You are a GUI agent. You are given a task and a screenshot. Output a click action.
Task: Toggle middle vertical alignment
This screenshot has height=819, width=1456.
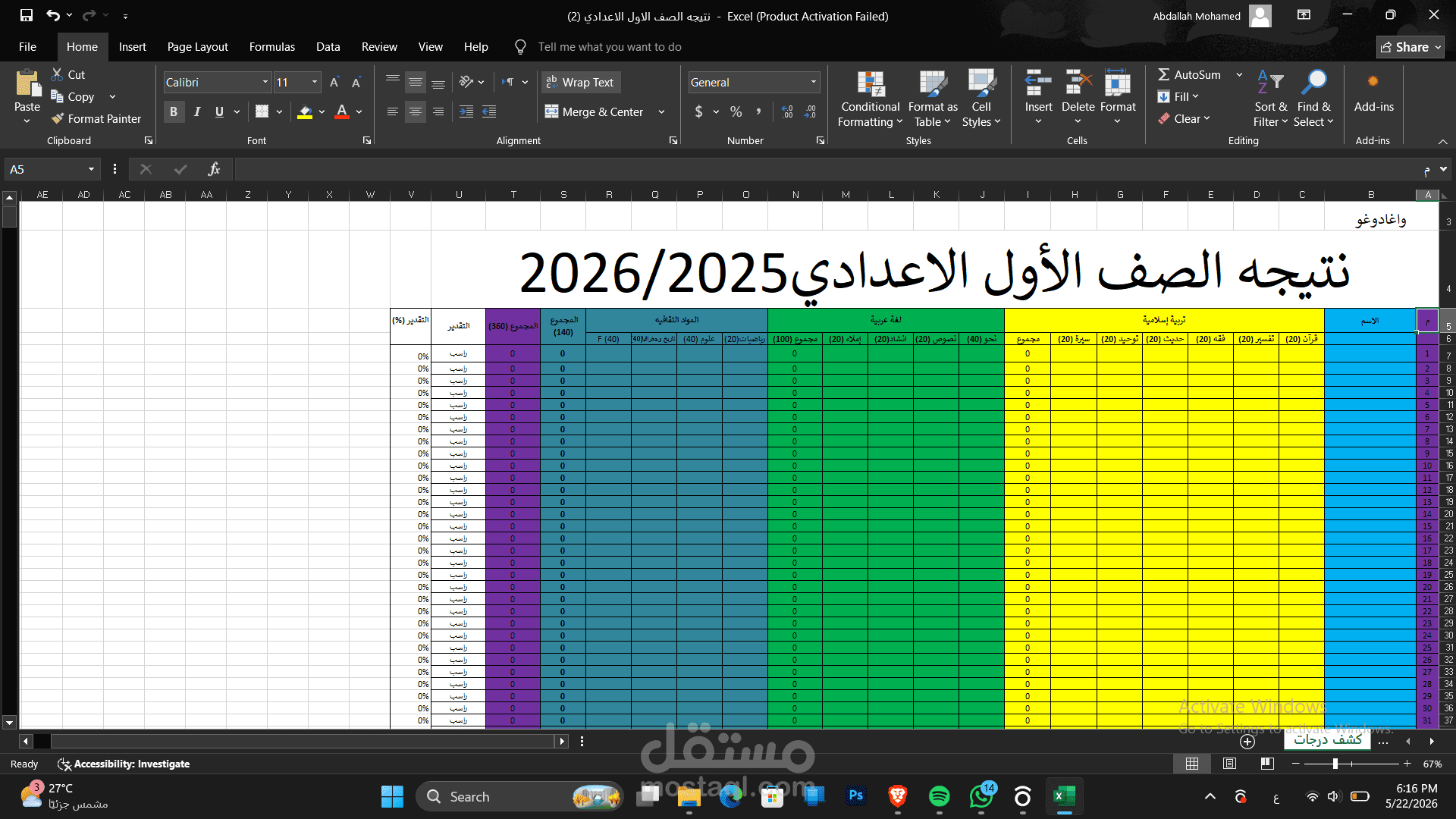tap(415, 82)
